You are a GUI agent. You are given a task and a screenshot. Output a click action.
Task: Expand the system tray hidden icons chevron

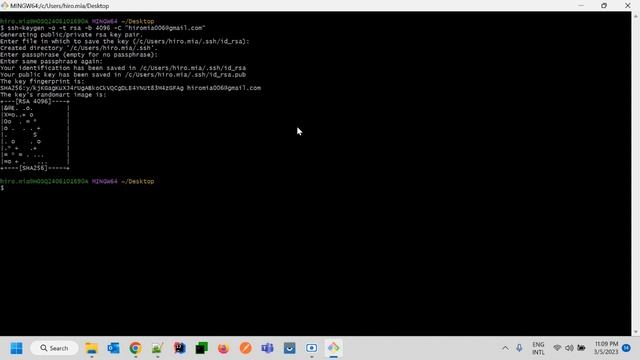pos(505,348)
